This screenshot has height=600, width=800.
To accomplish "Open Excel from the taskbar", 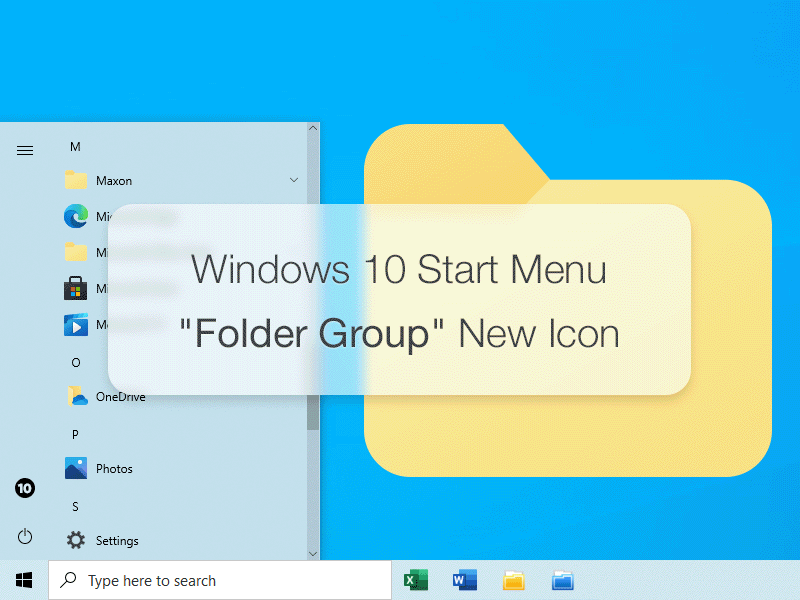I will click(415, 580).
